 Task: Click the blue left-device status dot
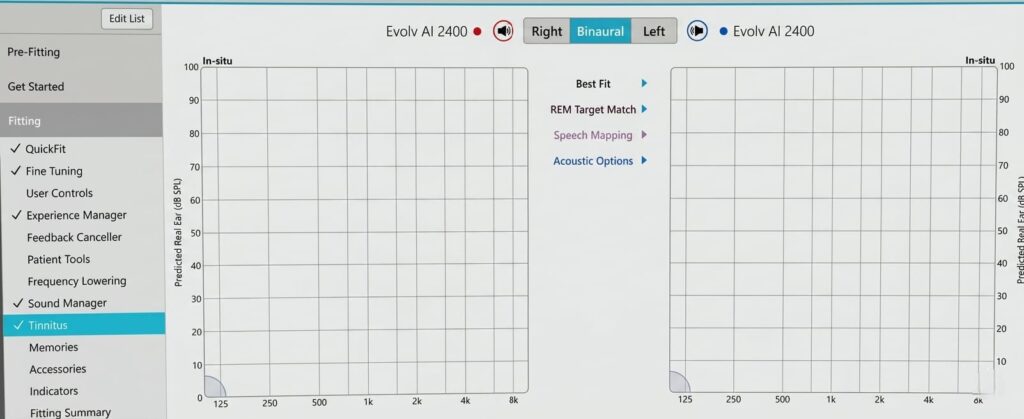tap(723, 32)
